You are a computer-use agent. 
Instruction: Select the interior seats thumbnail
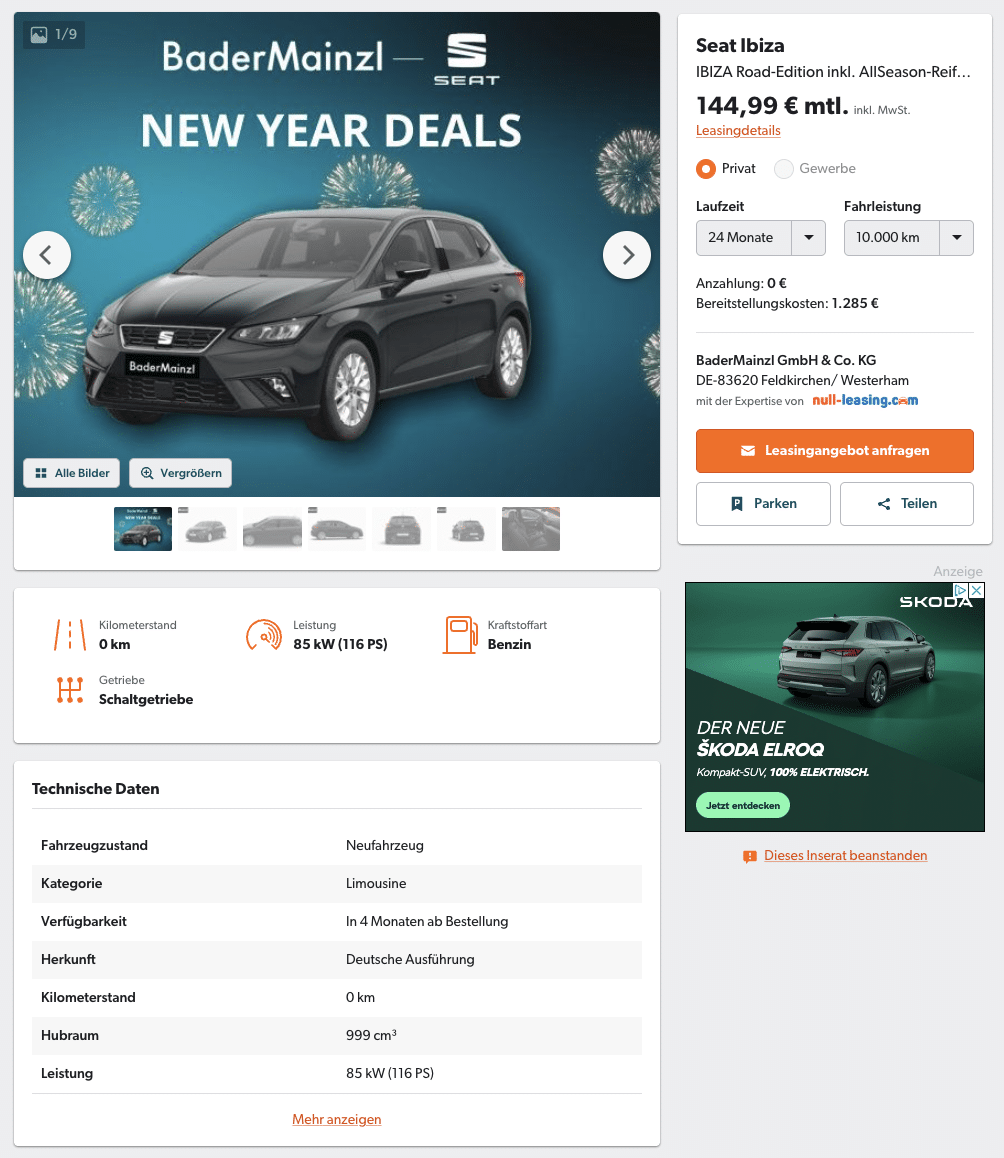(x=530, y=529)
